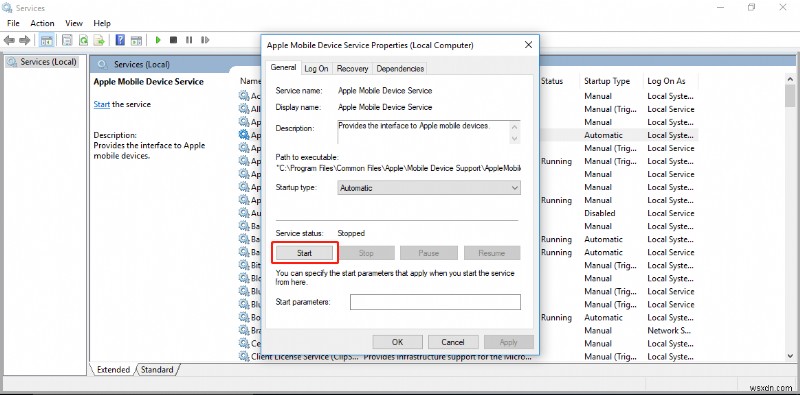Select the Extended view tab
Viewport: 800px width, 395px height.
(x=113, y=369)
